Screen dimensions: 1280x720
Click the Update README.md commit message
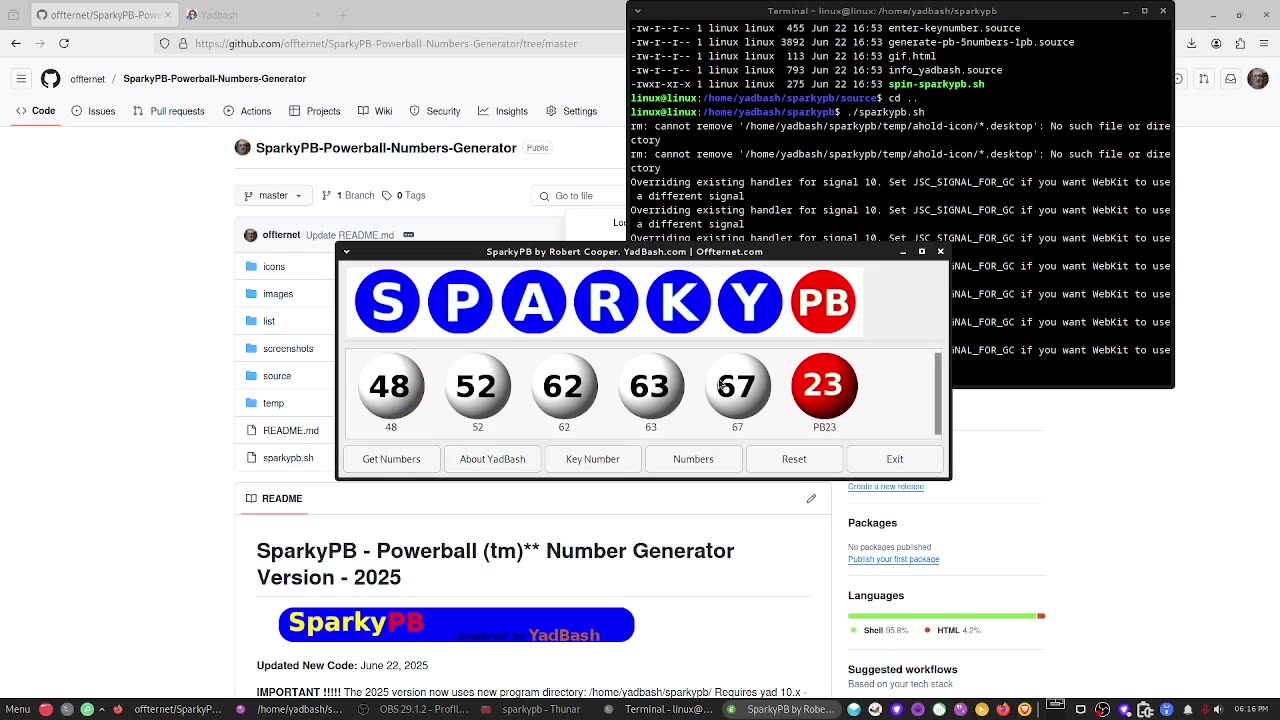point(350,235)
